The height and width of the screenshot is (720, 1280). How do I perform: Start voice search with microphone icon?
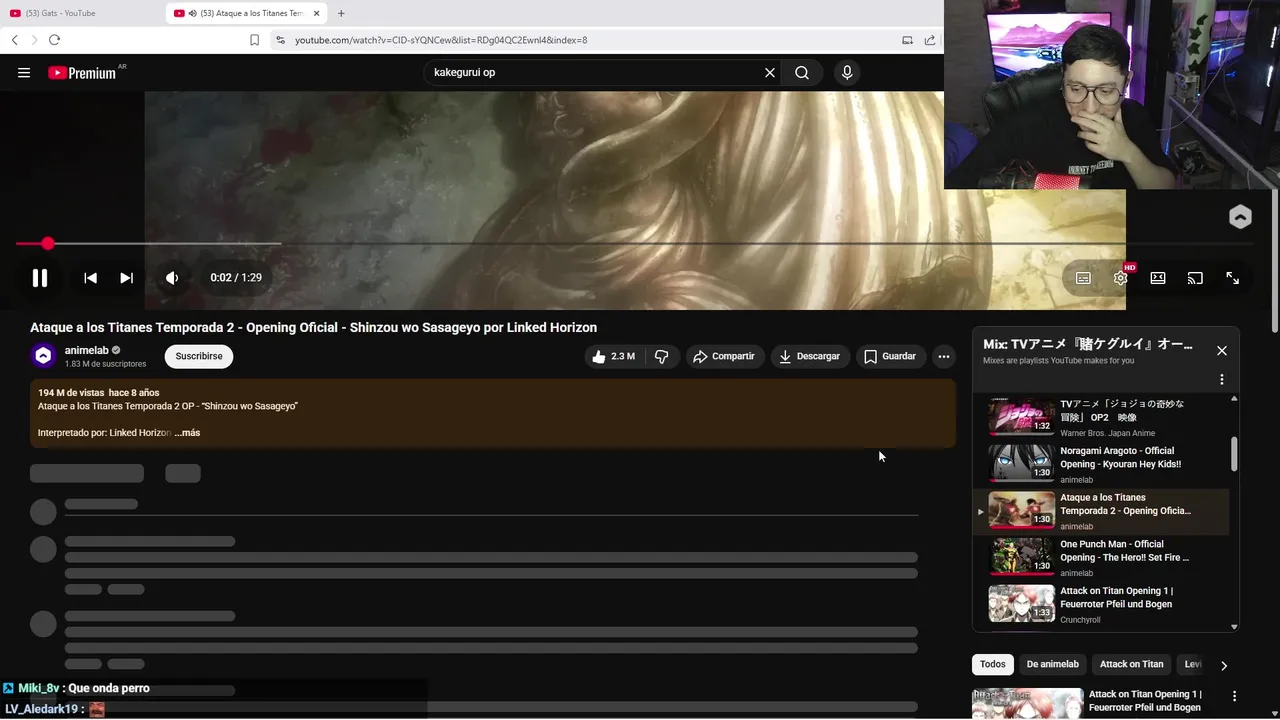coord(847,73)
